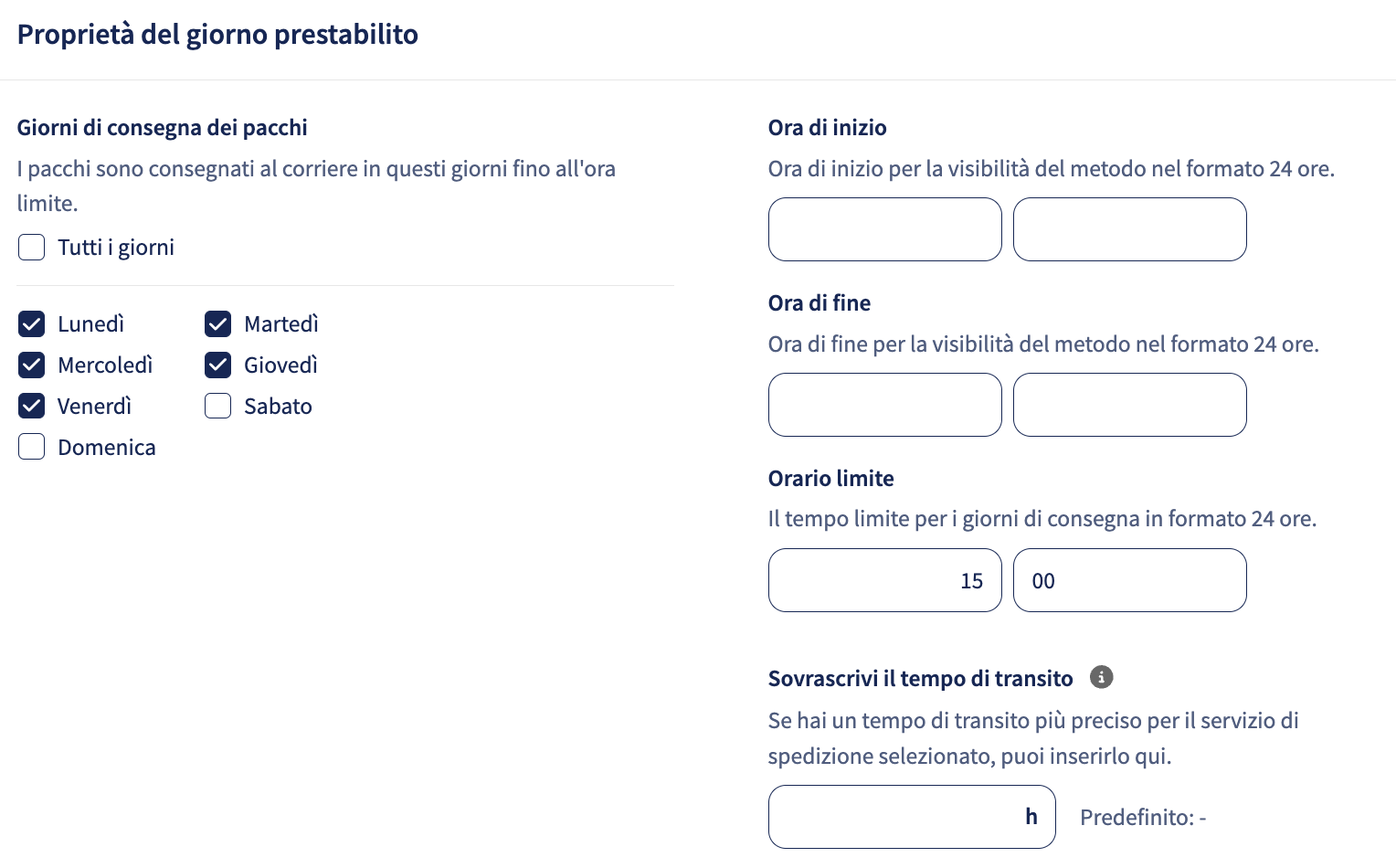Uncheck the Martedì checkbox
Screen dimensions: 1396x868
point(218,323)
